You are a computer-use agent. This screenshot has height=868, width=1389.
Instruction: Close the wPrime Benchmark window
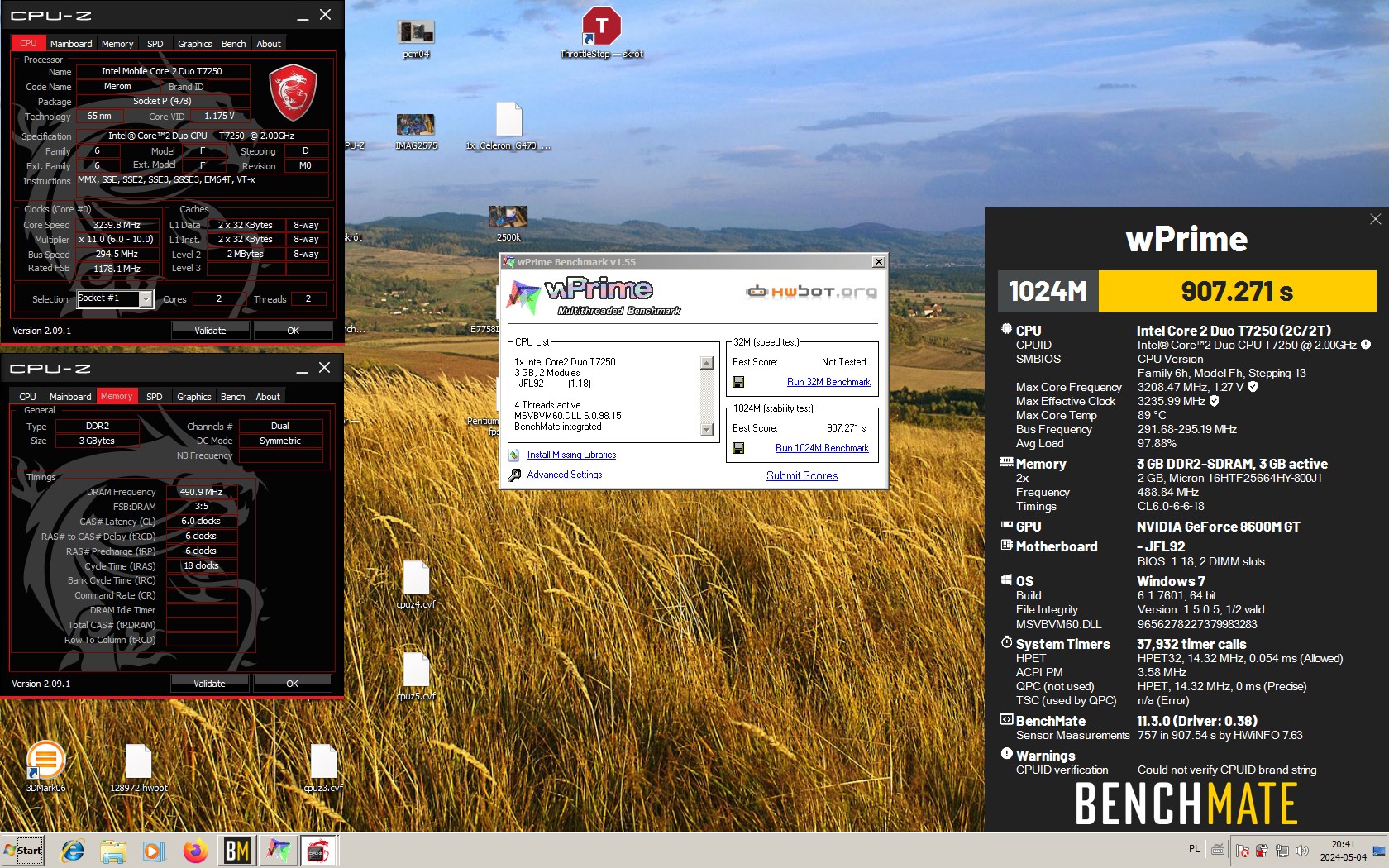tap(879, 262)
